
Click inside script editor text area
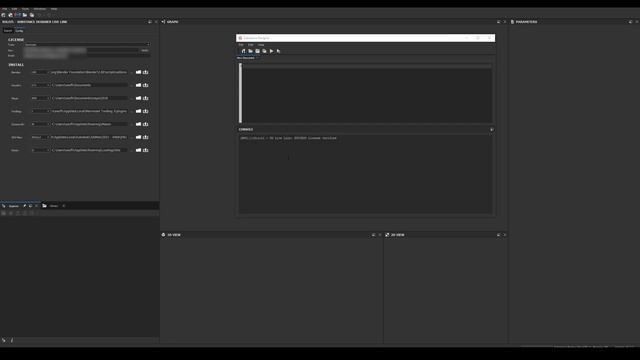(367, 93)
